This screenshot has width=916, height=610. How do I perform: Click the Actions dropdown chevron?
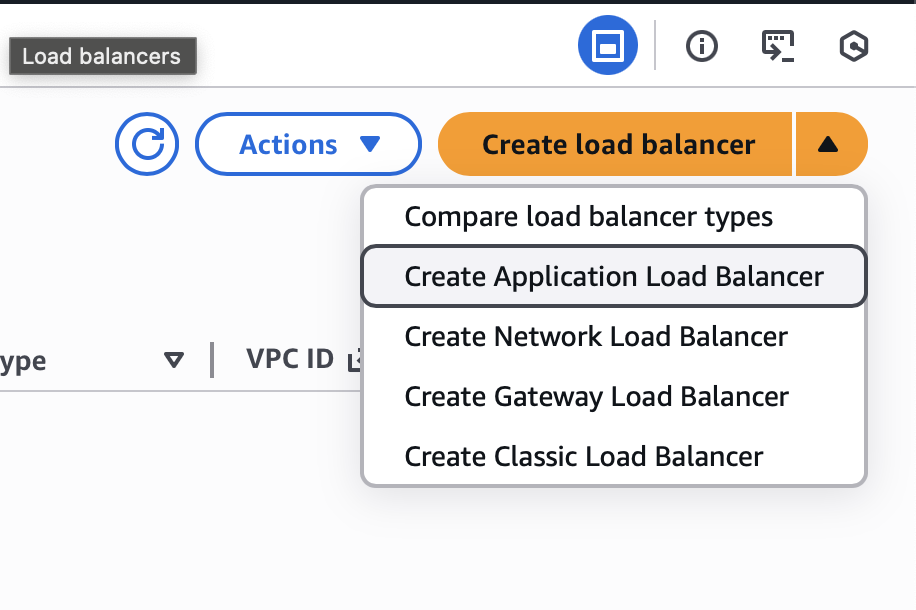(x=369, y=144)
